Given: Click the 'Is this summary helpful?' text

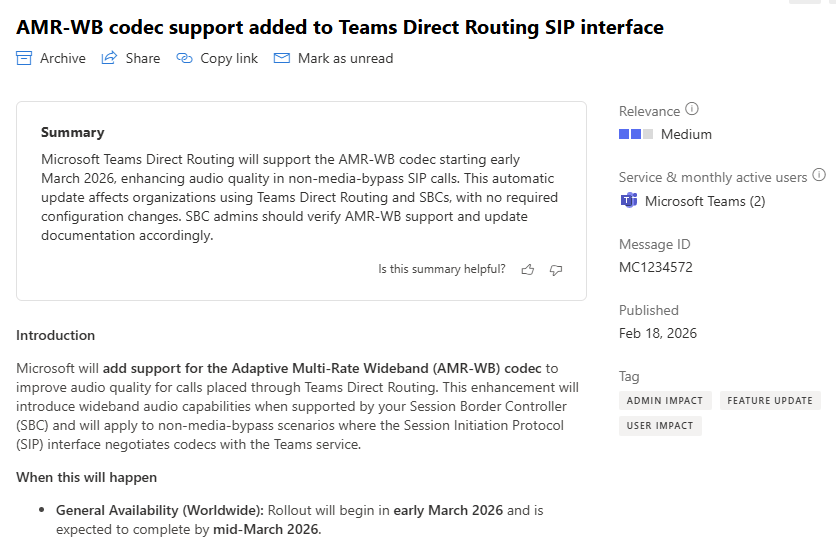Looking at the screenshot, I should (x=441, y=269).
